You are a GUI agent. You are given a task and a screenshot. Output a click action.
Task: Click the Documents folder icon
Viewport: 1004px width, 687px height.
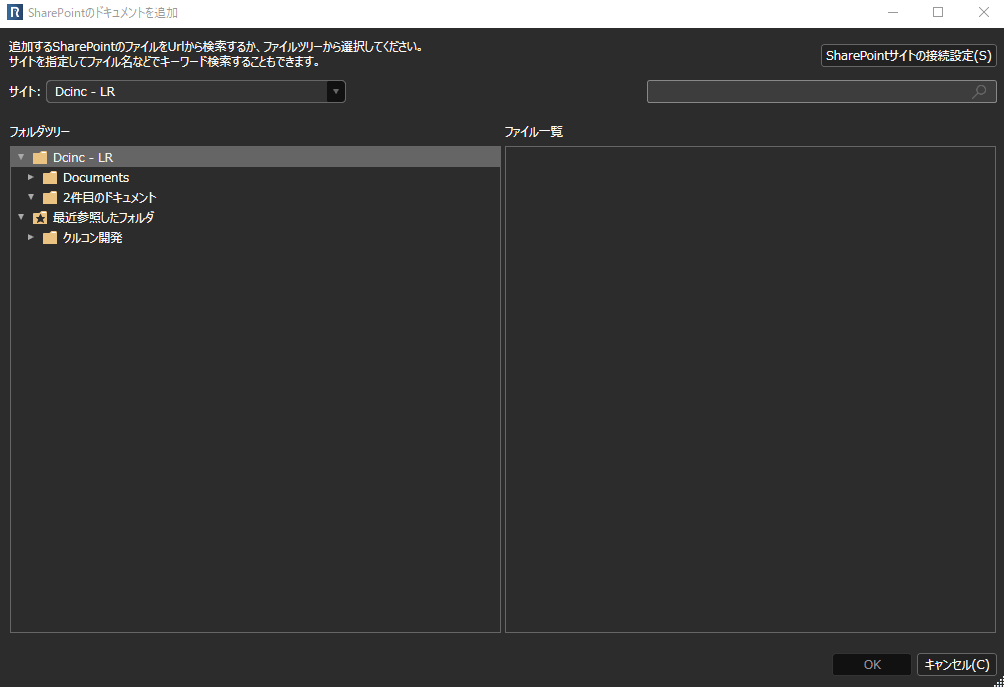coord(50,177)
